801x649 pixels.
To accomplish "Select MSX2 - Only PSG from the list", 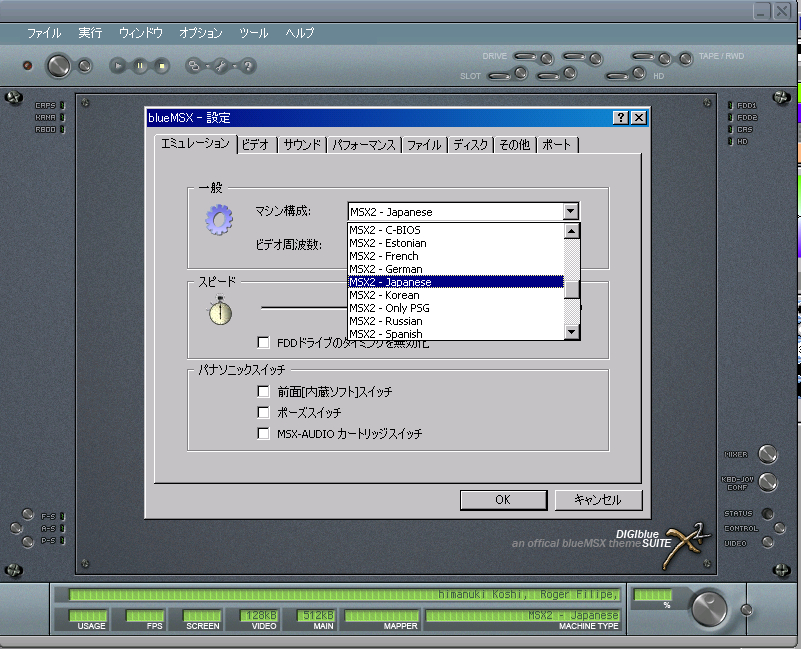I will click(456, 308).
